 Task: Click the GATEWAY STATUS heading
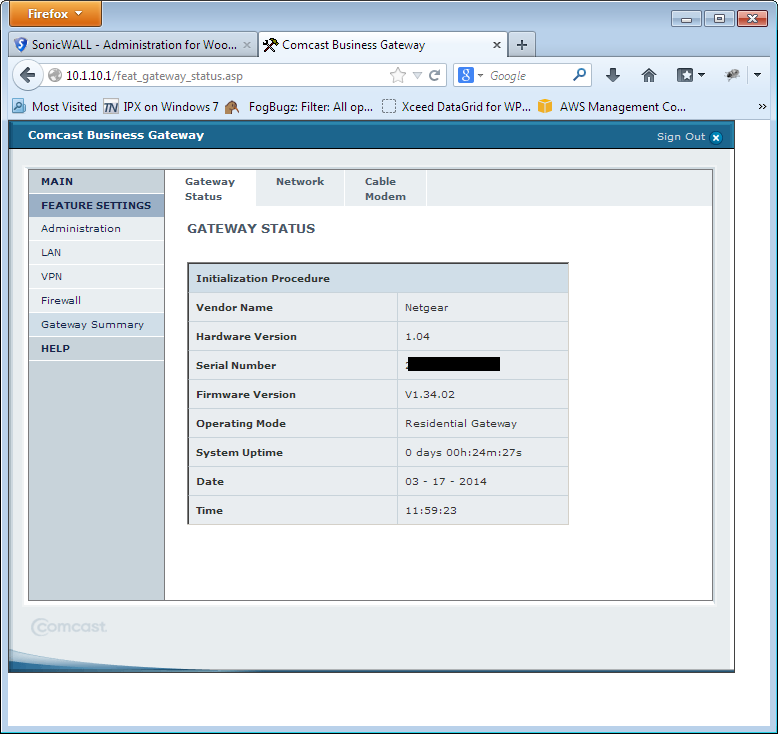[251, 228]
